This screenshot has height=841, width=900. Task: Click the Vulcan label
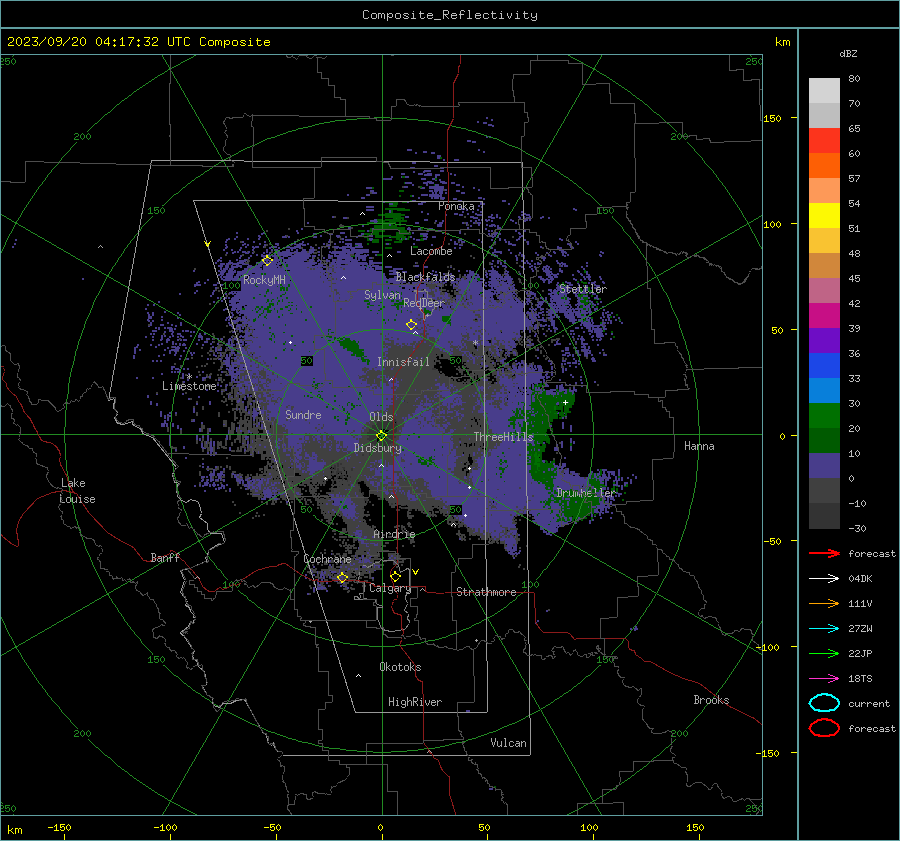(x=508, y=743)
